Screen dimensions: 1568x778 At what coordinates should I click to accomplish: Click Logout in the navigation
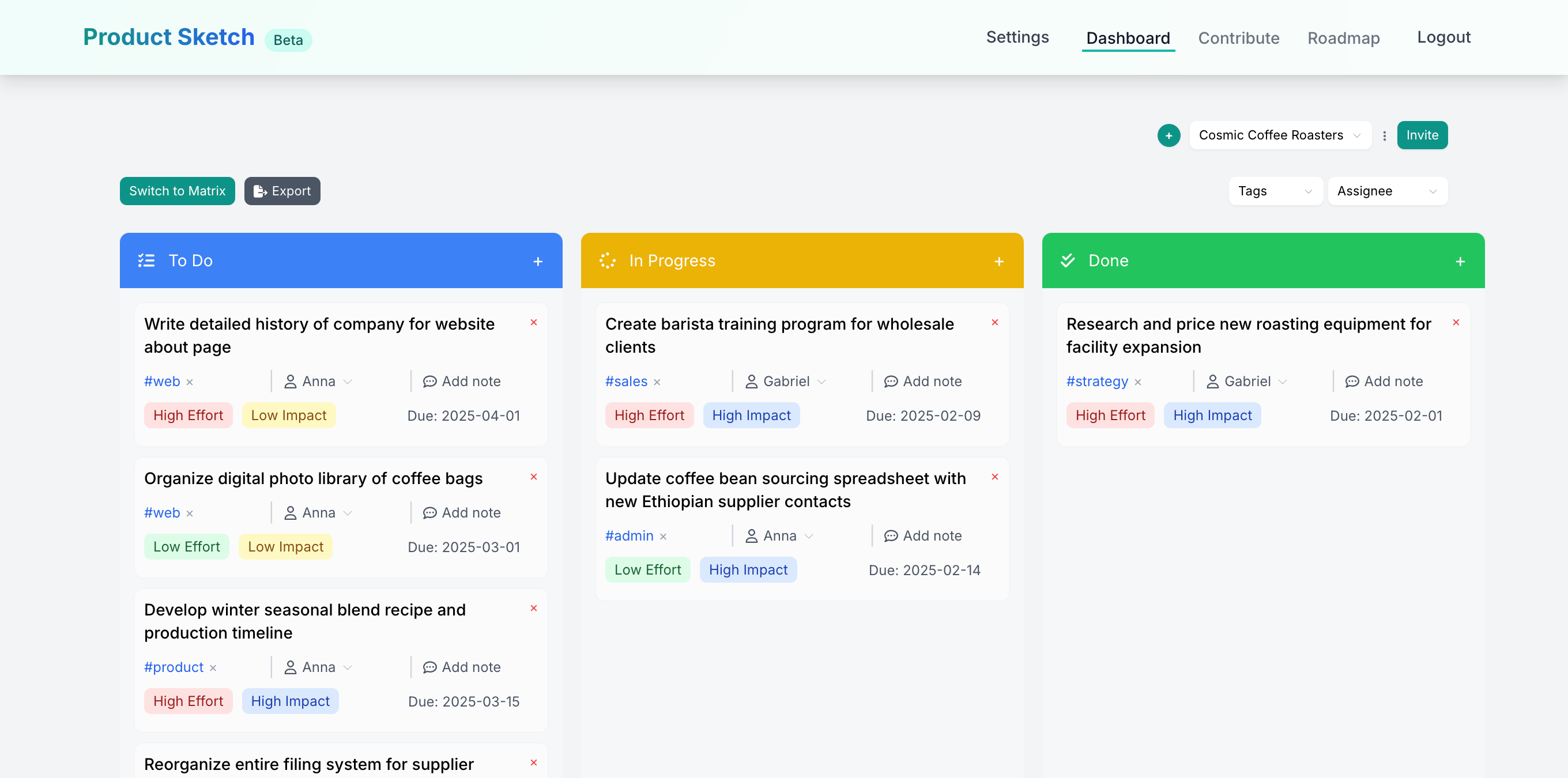pyautogui.click(x=1443, y=37)
